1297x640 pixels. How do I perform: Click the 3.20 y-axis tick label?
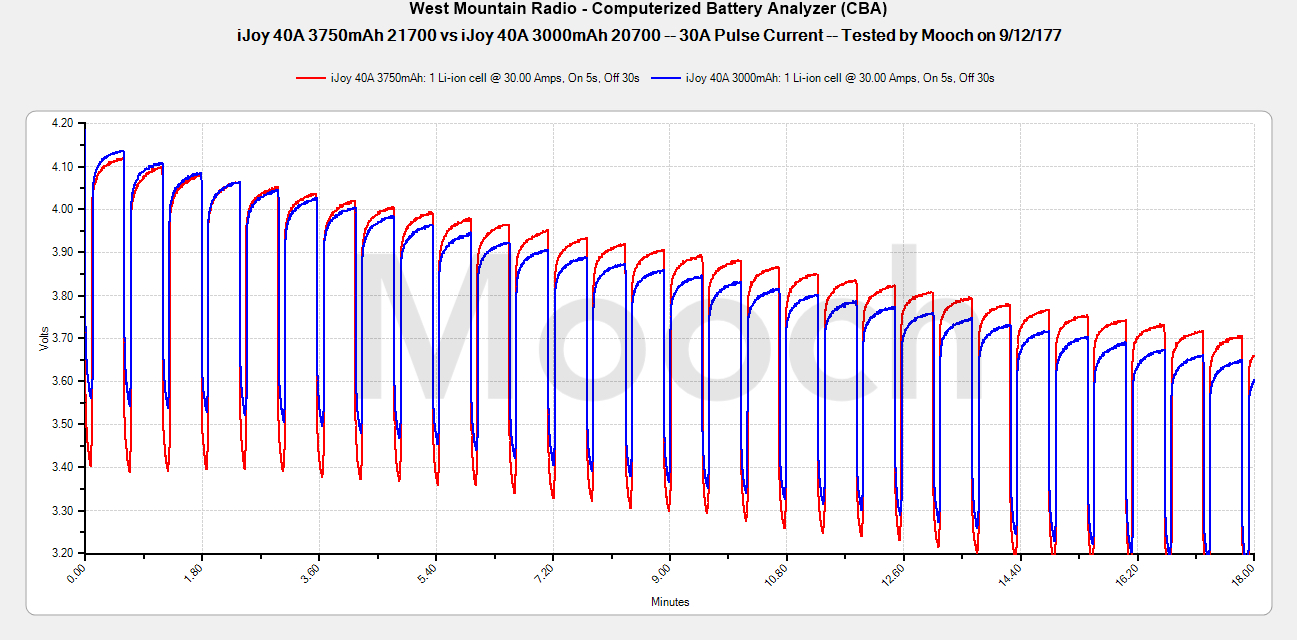click(62, 553)
